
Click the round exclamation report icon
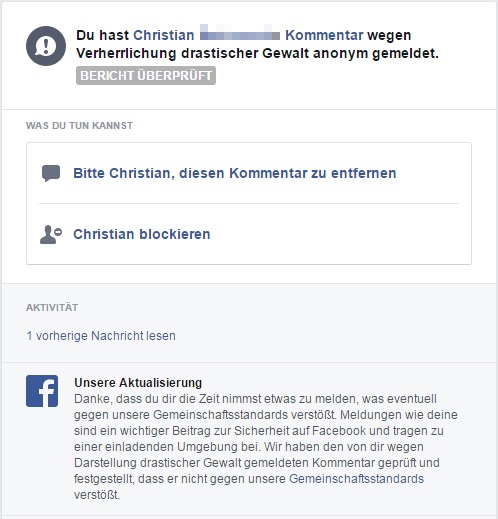[46, 46]
